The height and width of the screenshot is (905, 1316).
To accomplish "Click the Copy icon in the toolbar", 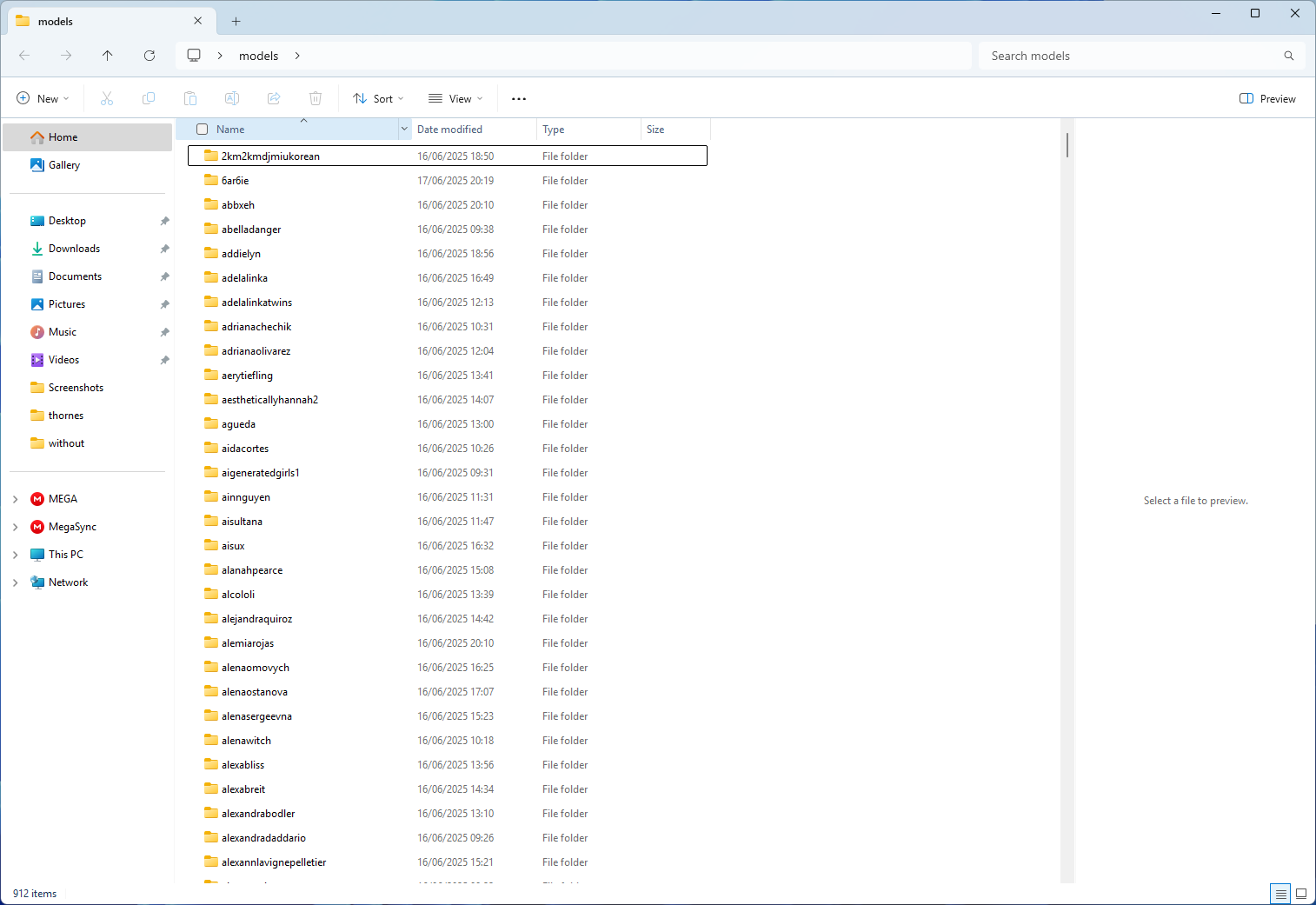I will 149,98.
